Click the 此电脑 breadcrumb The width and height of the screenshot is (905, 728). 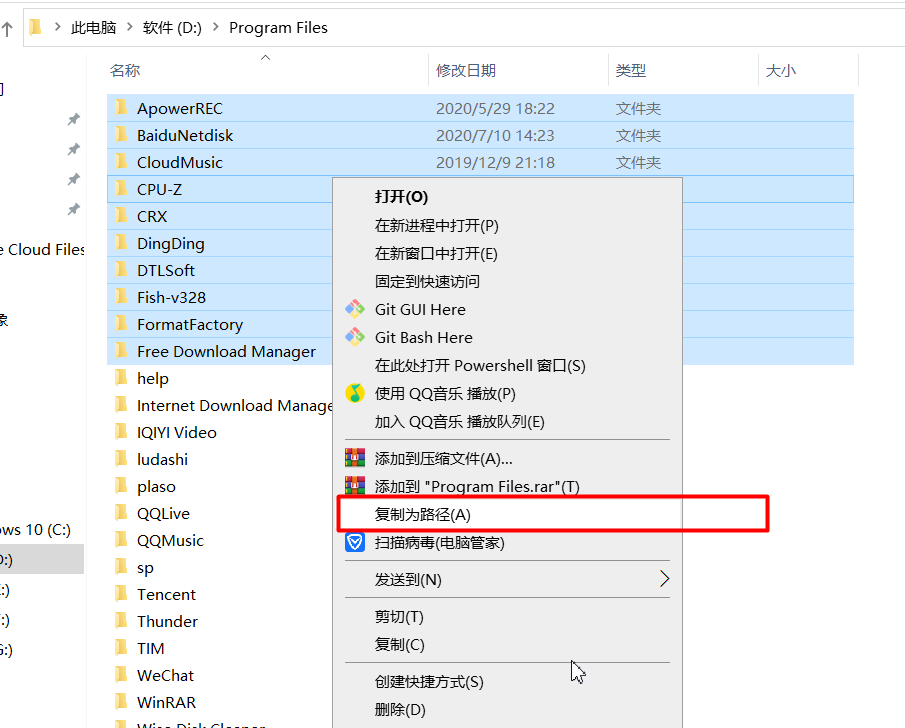coord(94,27)
